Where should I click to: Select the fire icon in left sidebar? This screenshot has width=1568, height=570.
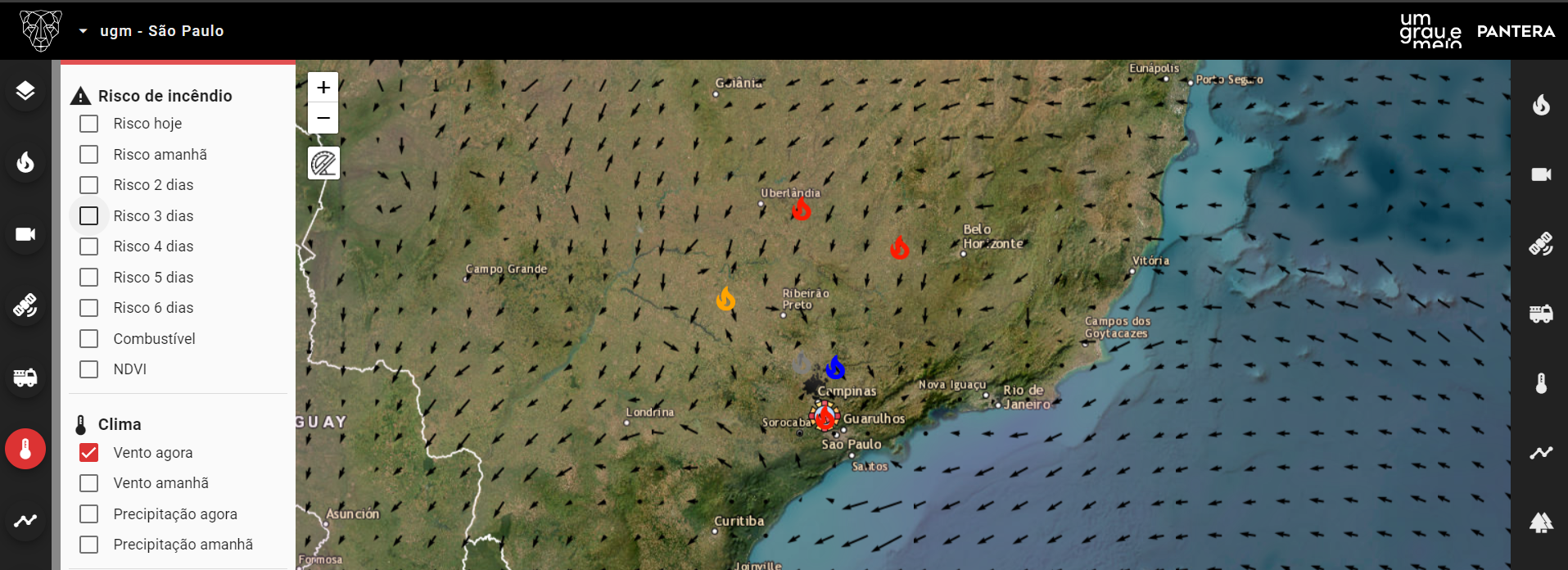click(x=25, y=162)
